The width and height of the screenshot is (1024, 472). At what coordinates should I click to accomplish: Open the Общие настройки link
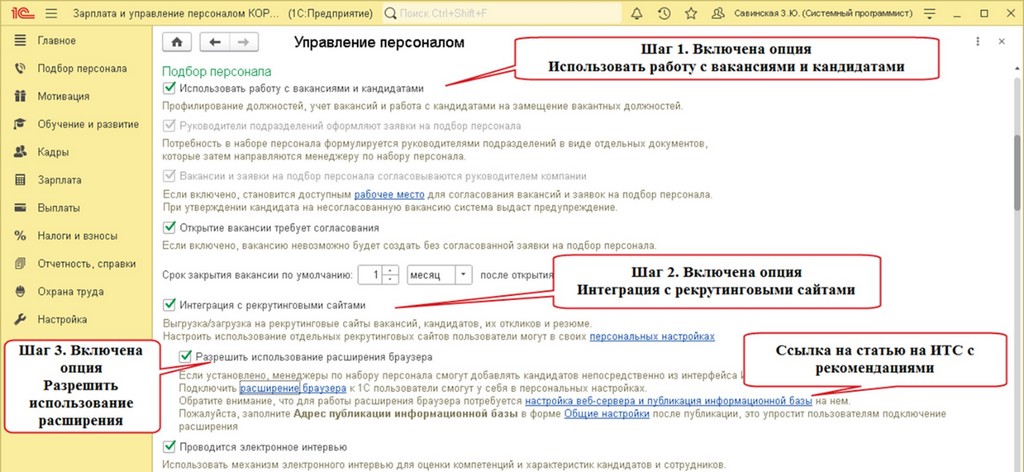click(x=607, y=414)
